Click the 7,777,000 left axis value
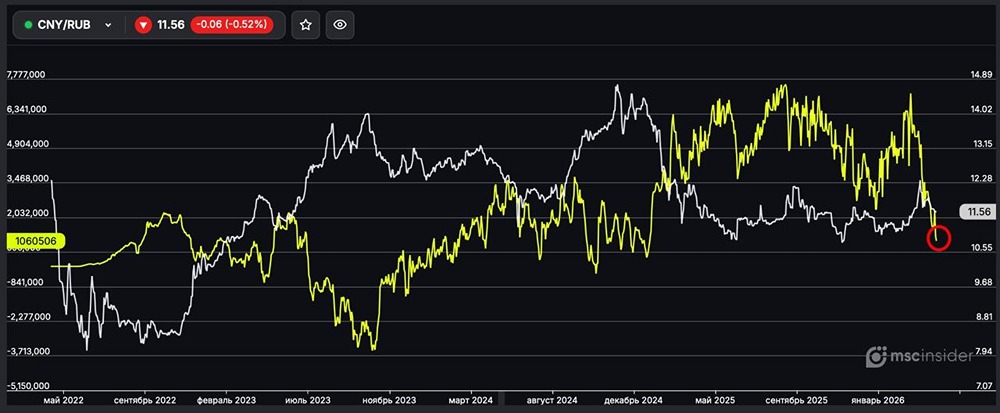The image size is (1000, 413). pos(26,75)
